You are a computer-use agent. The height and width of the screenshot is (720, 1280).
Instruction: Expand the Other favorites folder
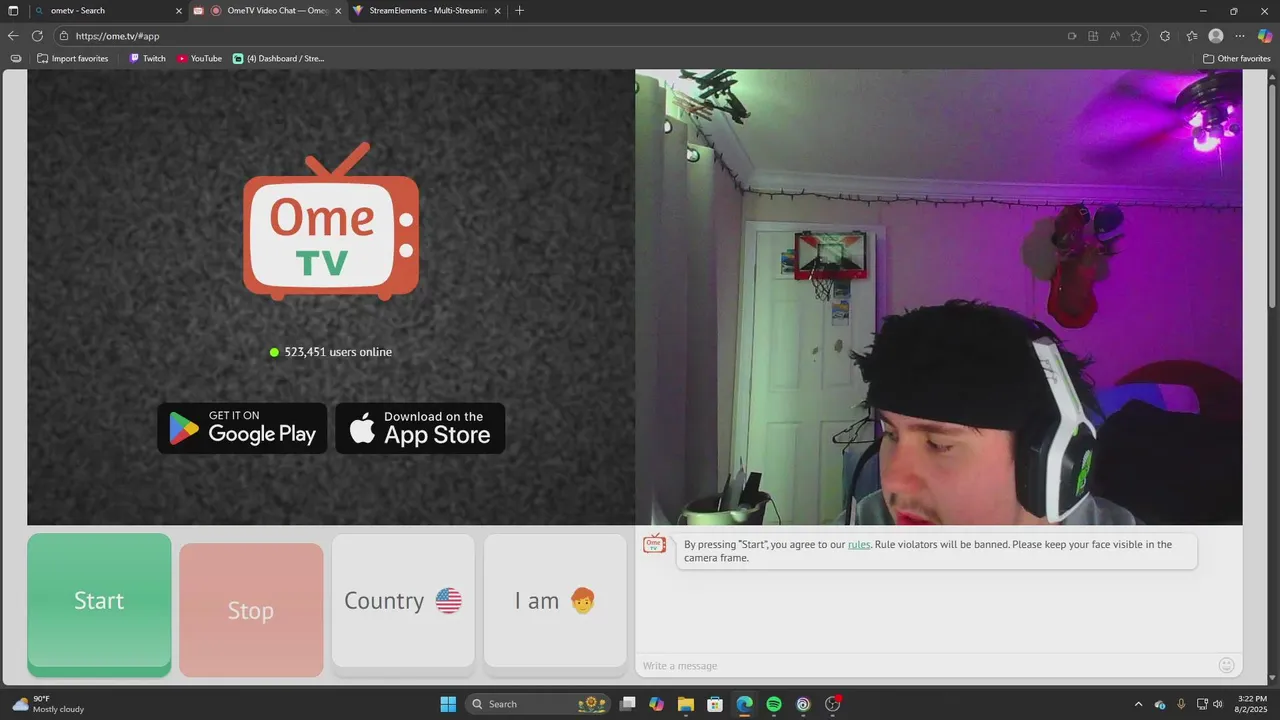pyautogui.click(x=1236, y=58)
